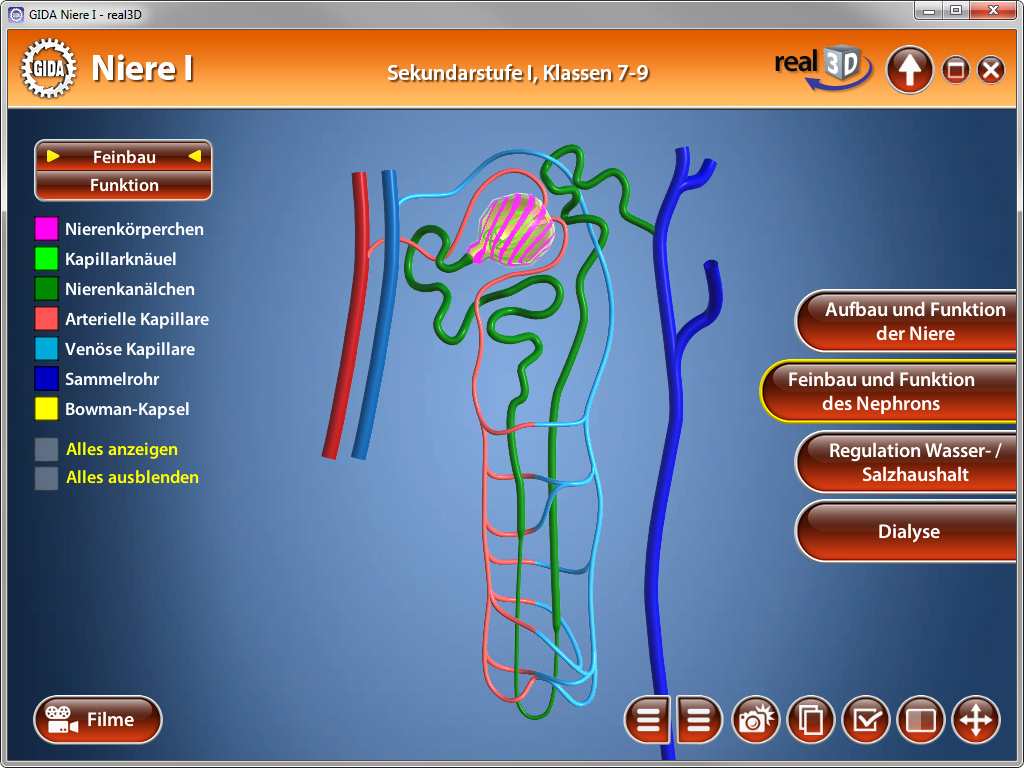Open Aufbau und Funktion der Niere
Screen dimensions: 1024x768
pos(906,321)
